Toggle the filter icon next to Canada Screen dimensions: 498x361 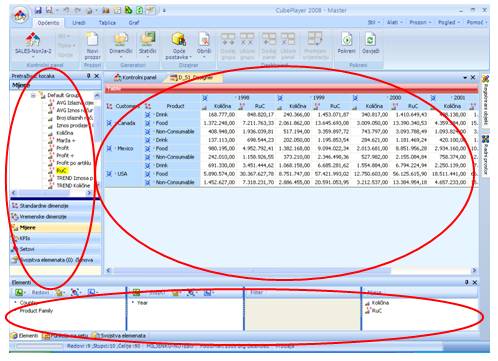(x=109, y=123)
